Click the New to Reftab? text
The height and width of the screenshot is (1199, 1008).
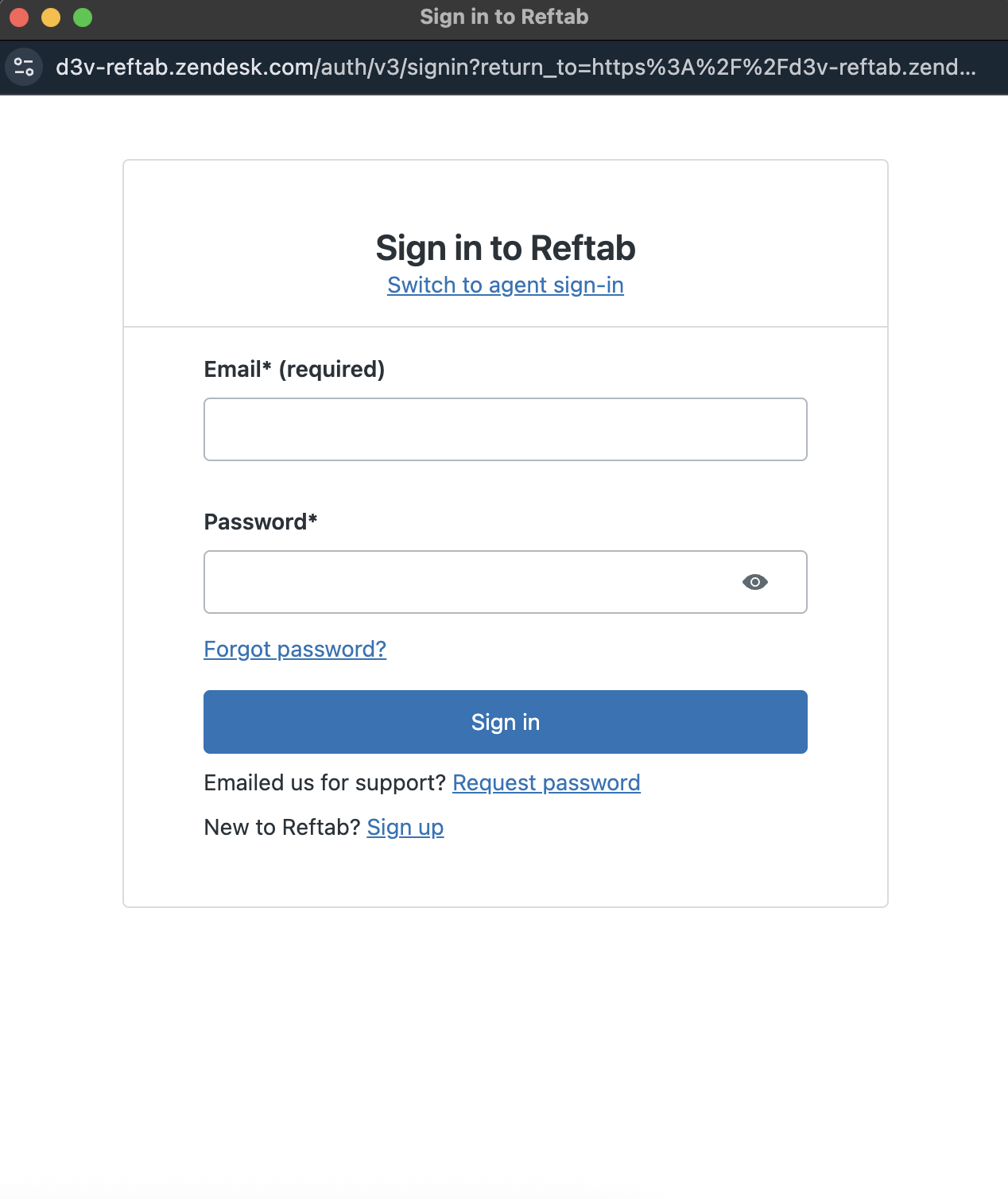[x=281, y=827]
